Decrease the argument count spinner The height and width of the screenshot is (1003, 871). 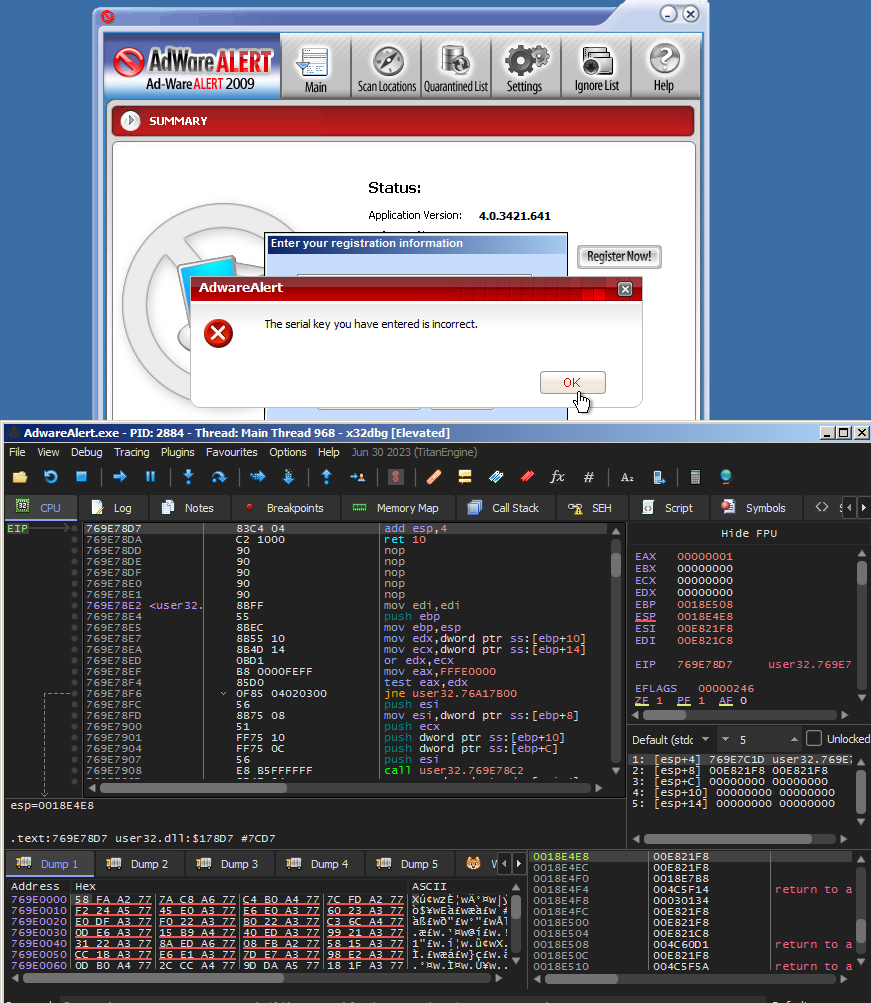click(725, 739)
